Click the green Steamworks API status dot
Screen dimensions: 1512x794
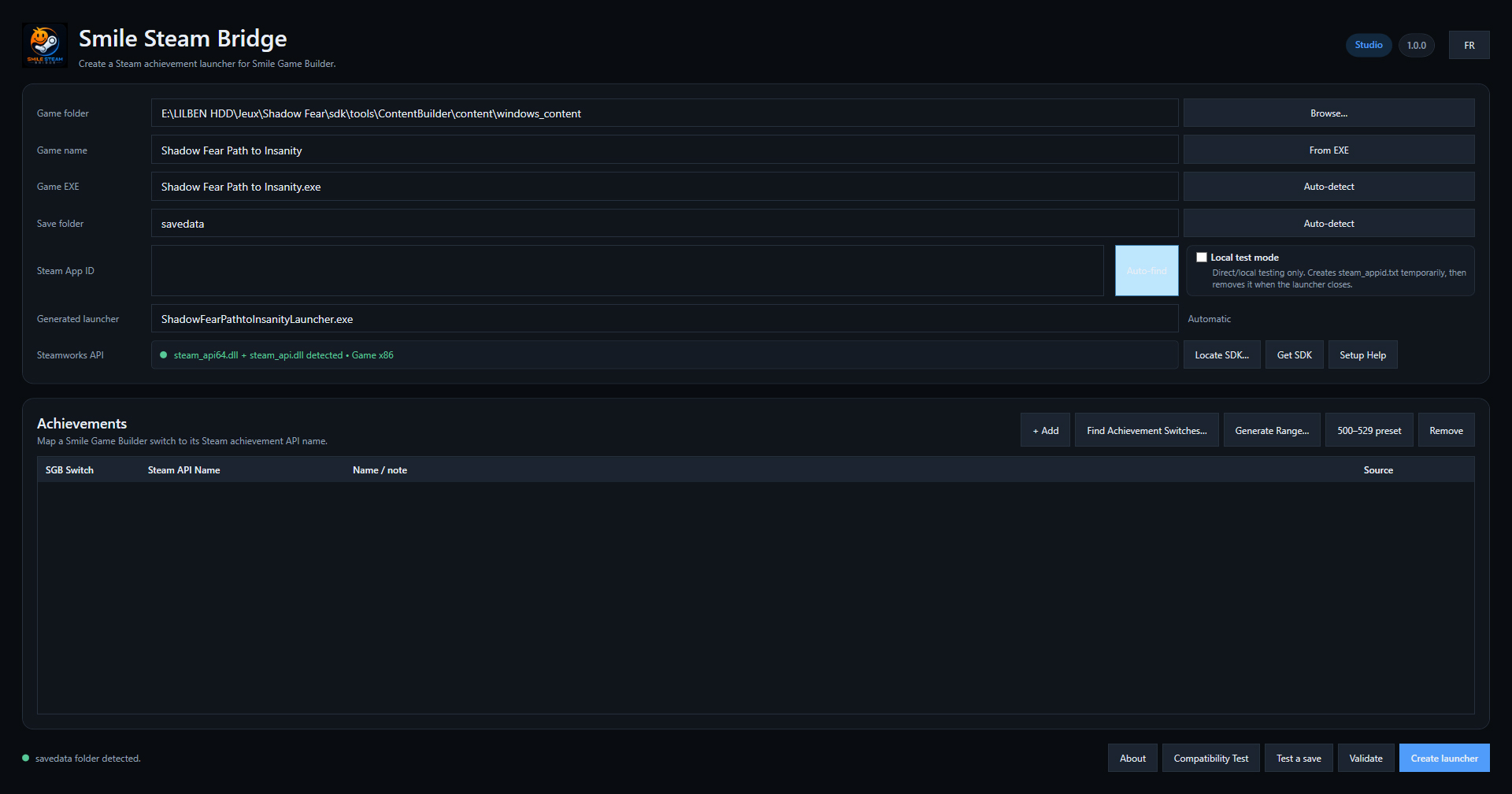click(164, 355)
